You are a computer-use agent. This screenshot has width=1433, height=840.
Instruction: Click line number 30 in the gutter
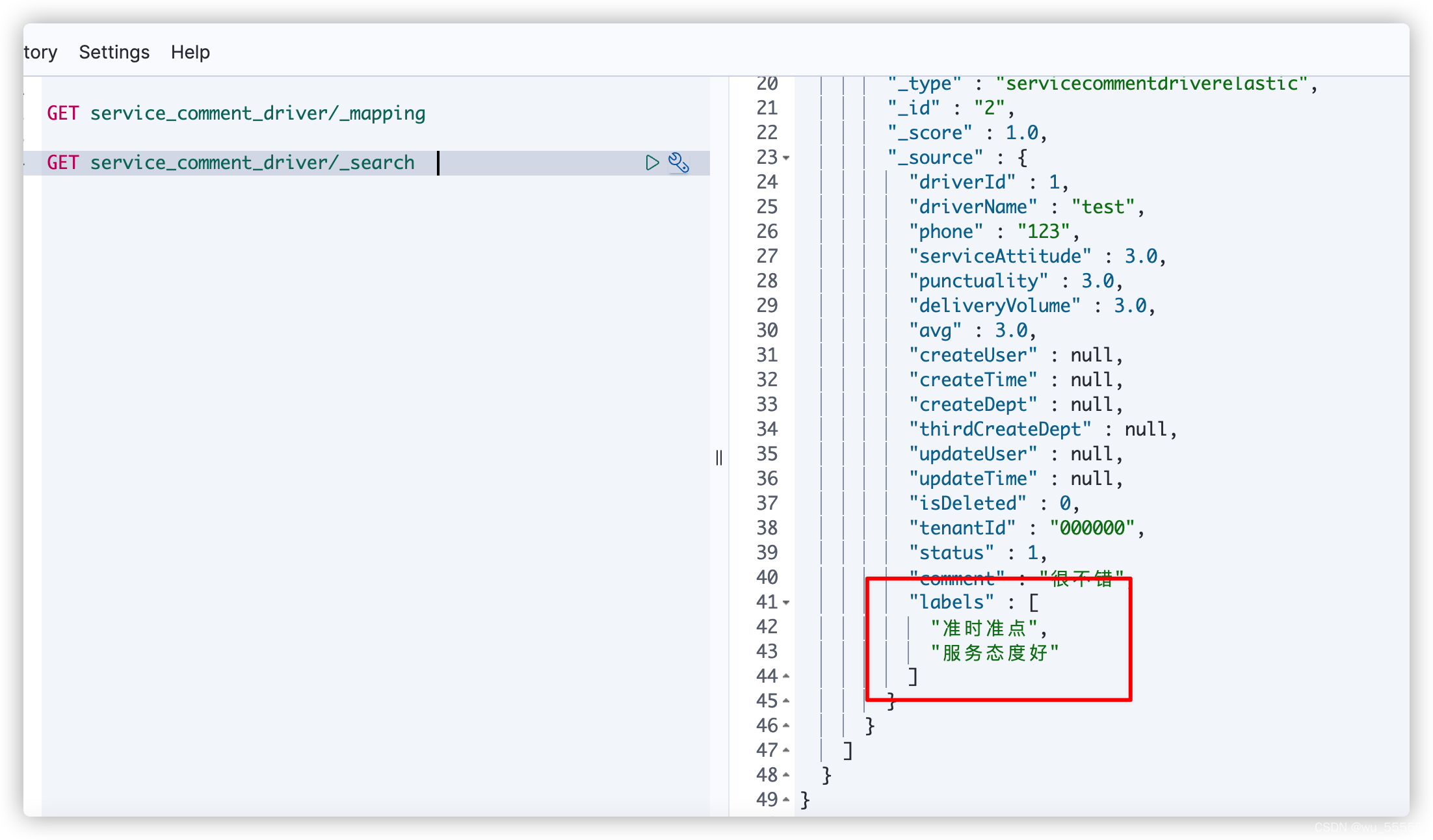point(767,330)
